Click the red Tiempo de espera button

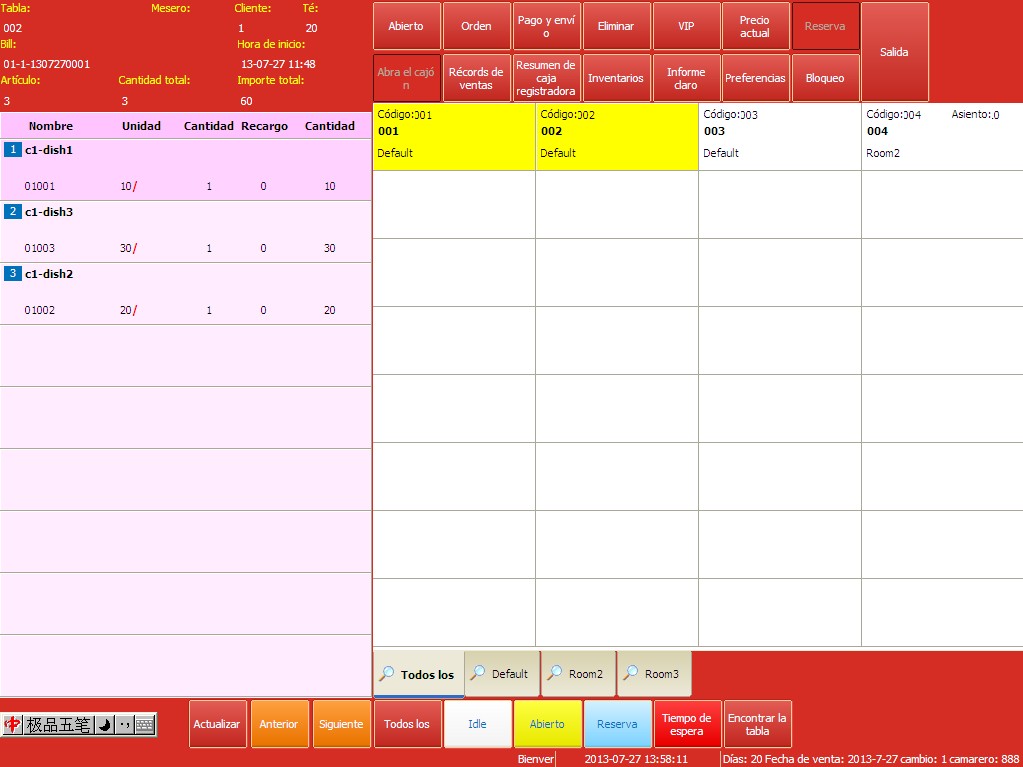click(686, 724)
